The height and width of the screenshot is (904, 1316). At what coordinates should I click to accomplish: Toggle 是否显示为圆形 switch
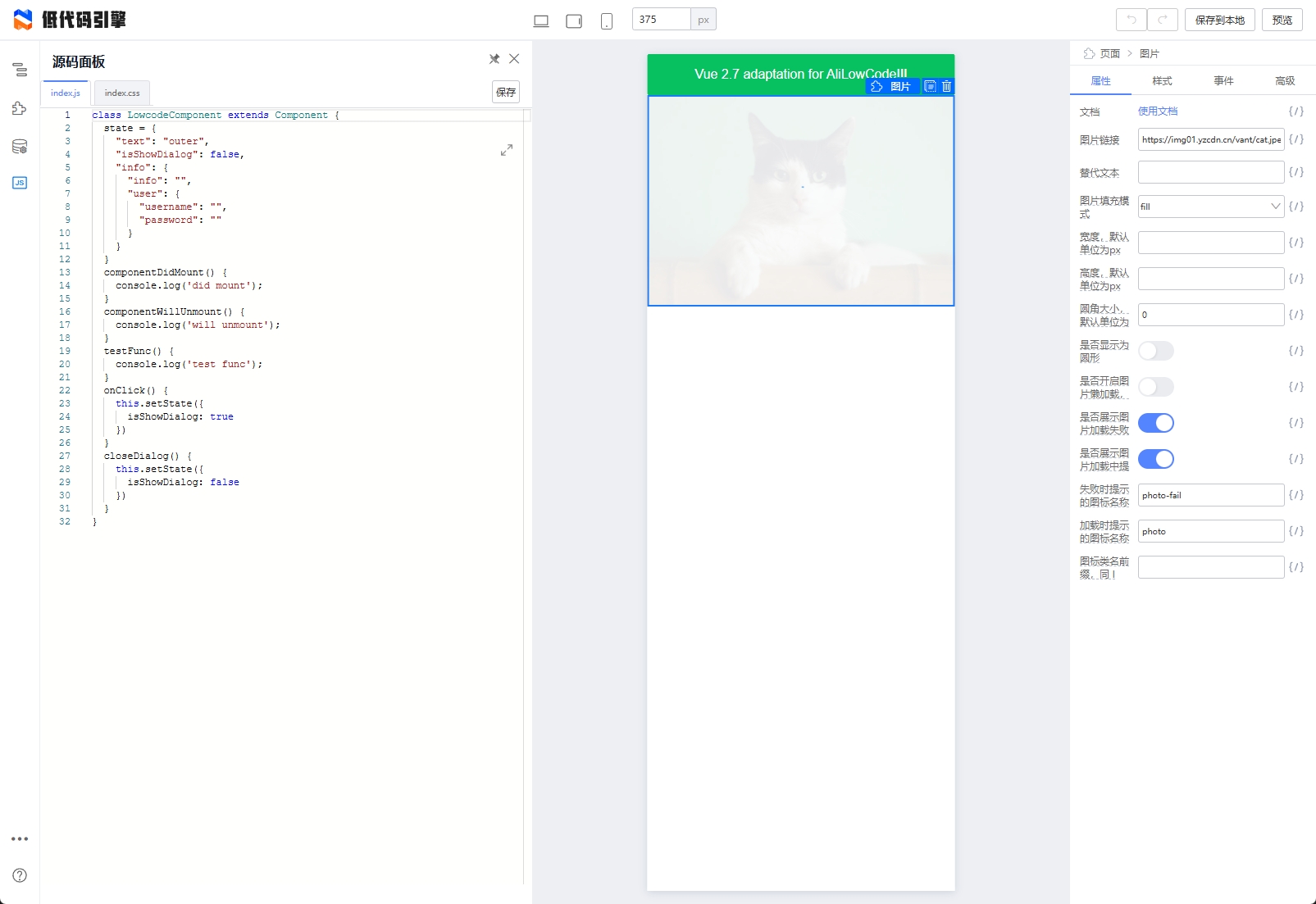pyautogui.click(x=1156, y=351)
